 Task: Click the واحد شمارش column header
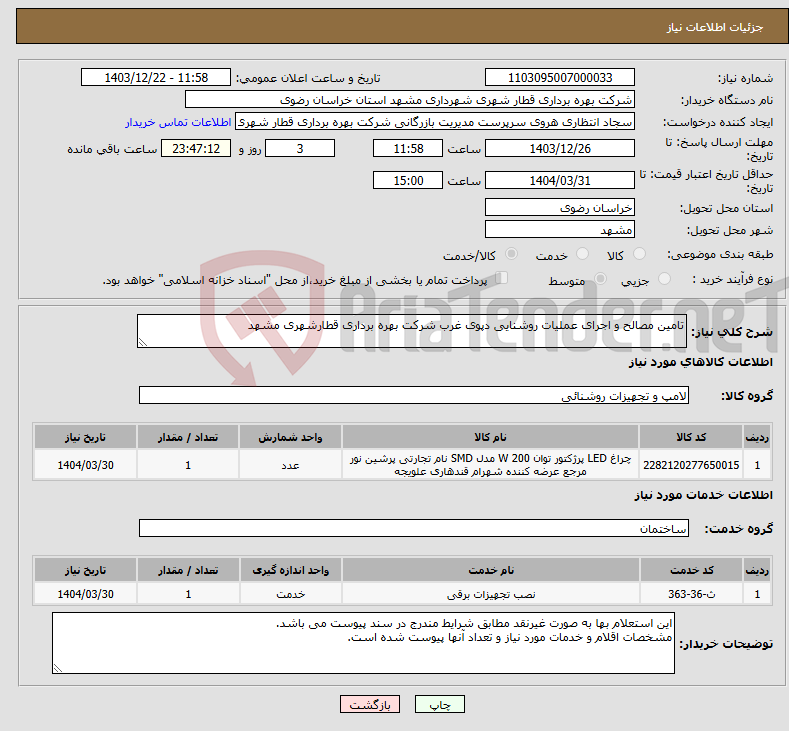(x=290, y=437)
